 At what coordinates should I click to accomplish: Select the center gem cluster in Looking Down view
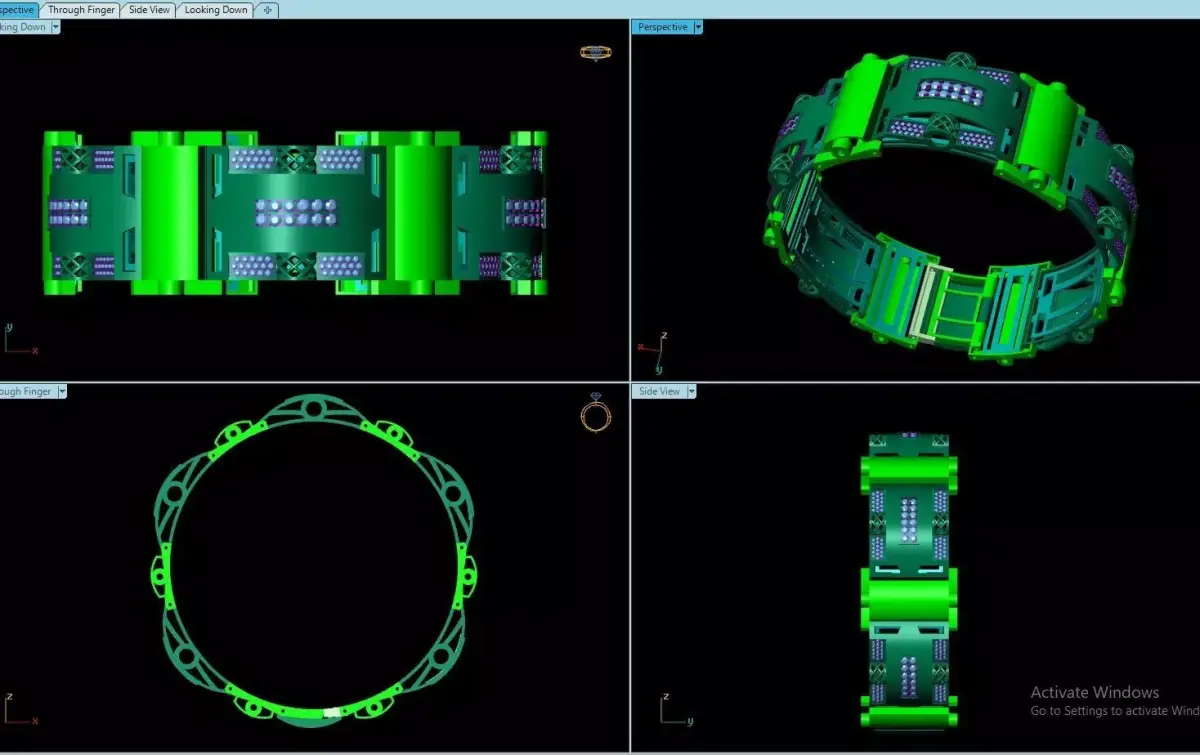point(295,211)
